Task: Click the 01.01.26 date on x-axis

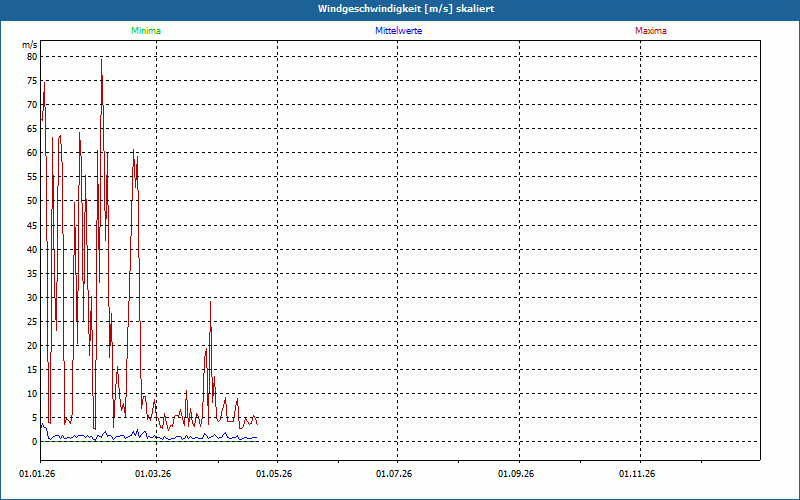Action: (37, 474)
